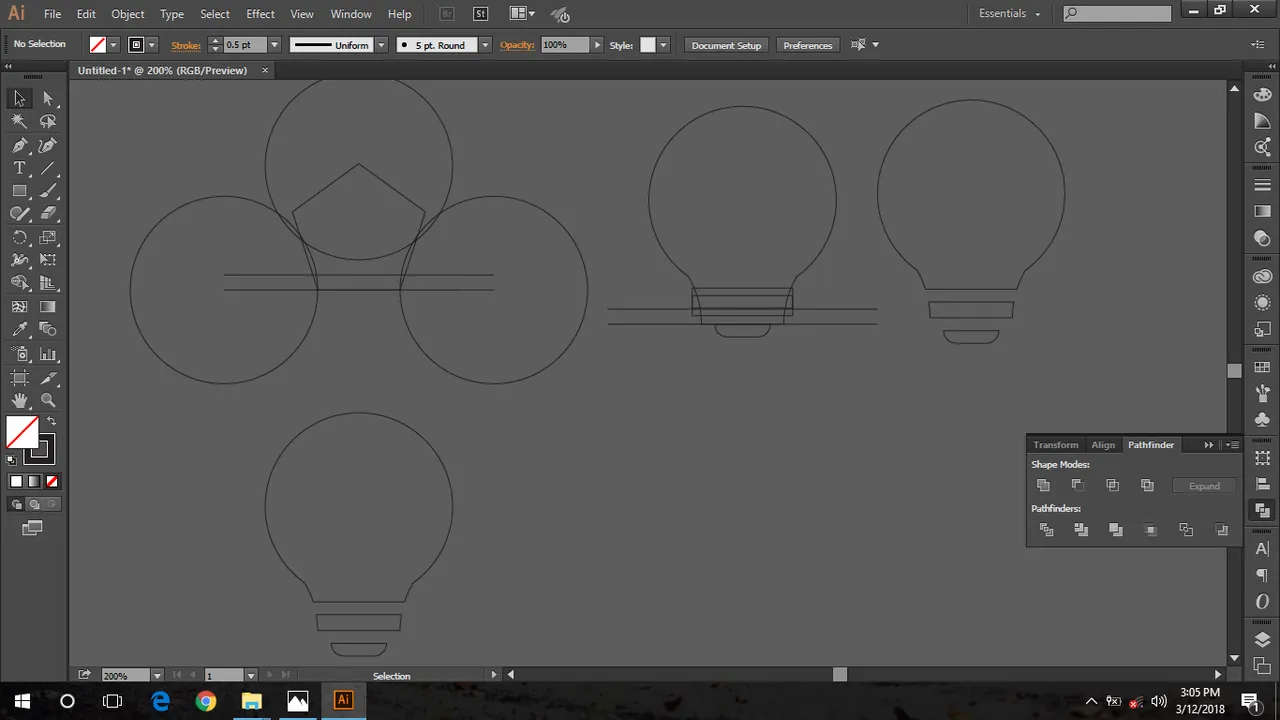Apply Divide pathfinder
Viewport: 1280px width, 720px height.
[1046, 530]
